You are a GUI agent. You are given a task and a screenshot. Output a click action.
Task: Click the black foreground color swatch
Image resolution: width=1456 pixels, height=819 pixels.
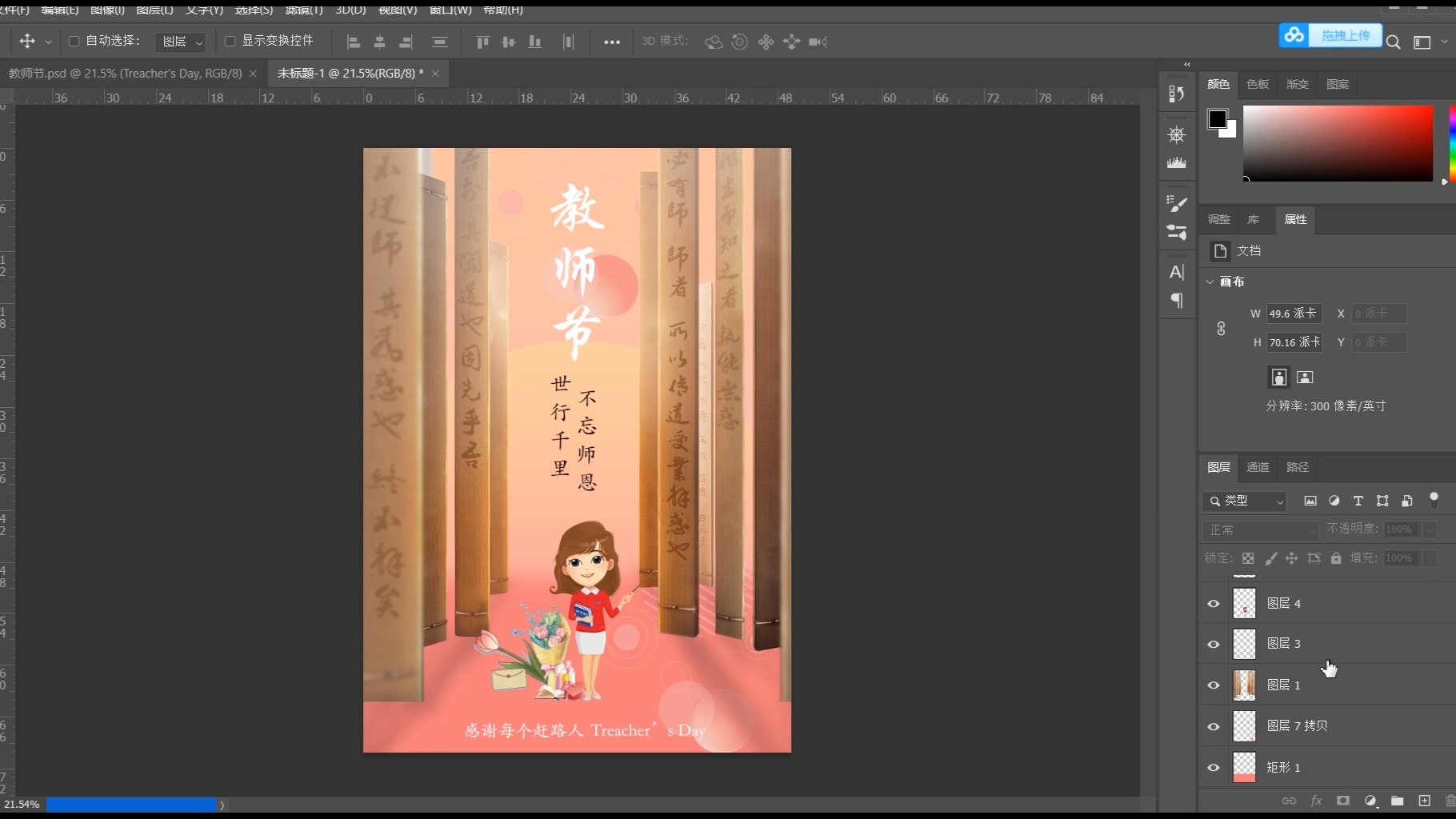tap(1218, 120)
